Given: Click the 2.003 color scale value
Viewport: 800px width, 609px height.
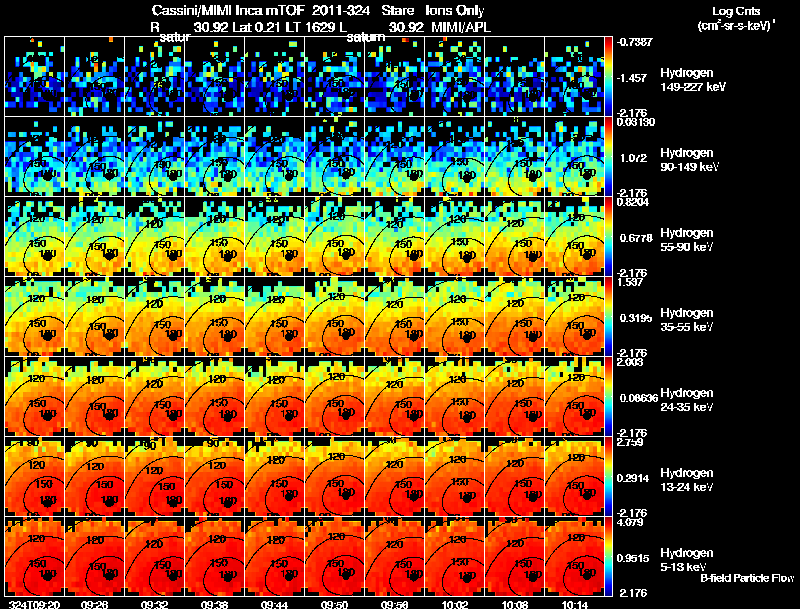Looking at the screenshot, I should (630, 363).
